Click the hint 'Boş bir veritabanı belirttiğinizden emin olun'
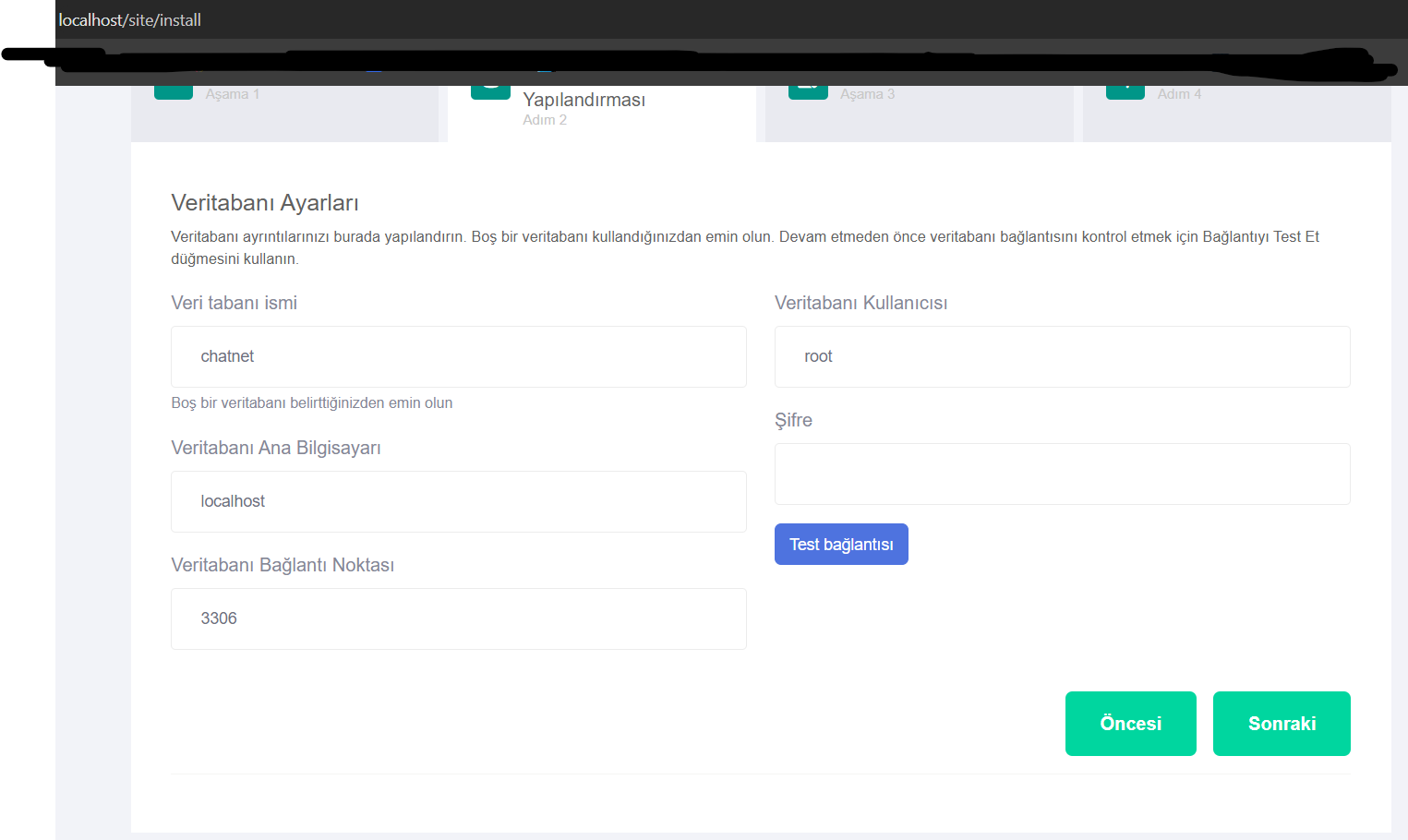The image size is (1408, 840). (312, 402)
